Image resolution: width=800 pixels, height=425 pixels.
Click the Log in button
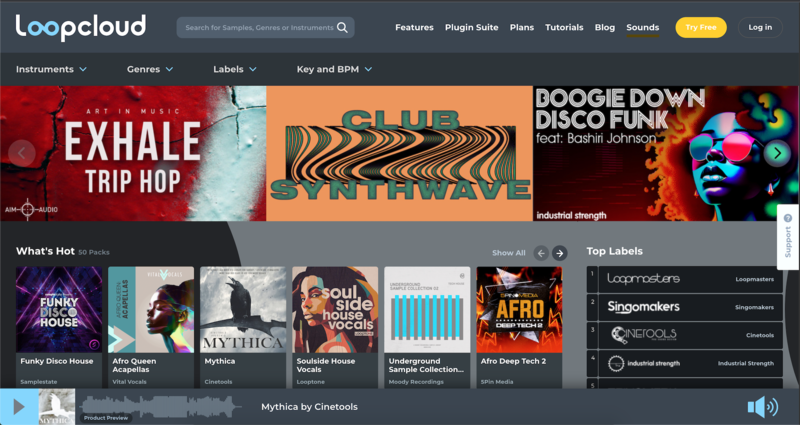coord(760,27)
